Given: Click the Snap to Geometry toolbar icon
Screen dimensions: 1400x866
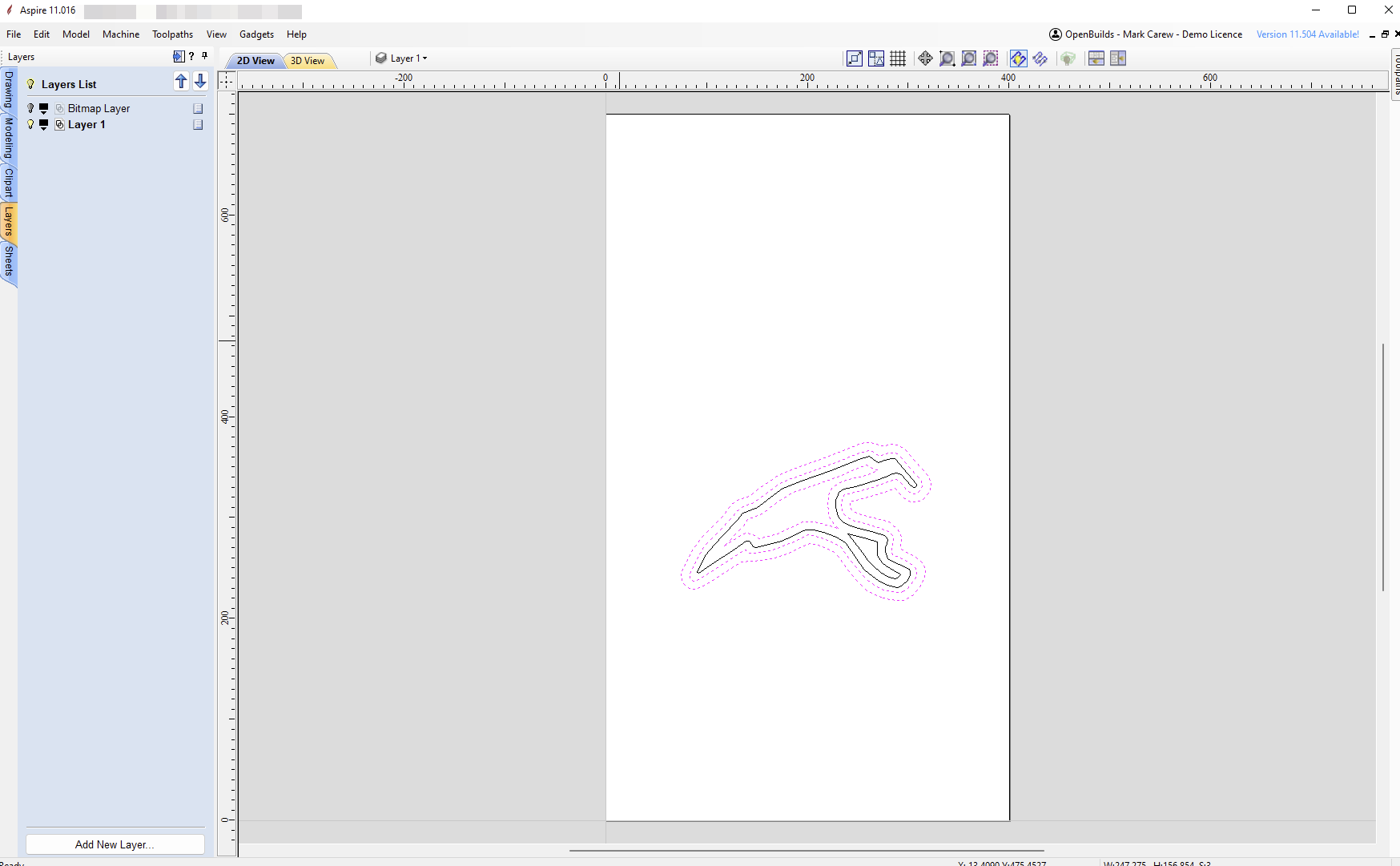Looking at the screenshot, I should pos(855,58).
